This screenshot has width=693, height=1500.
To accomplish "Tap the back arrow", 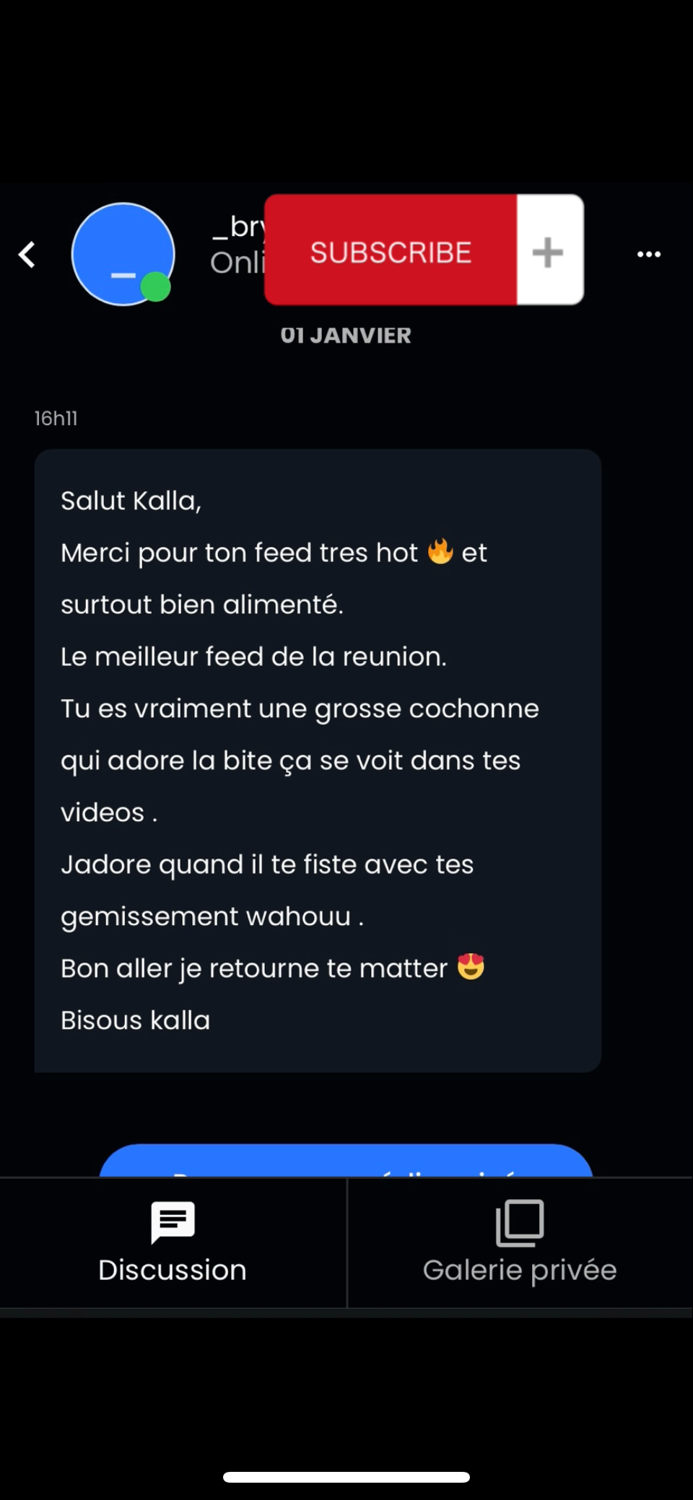I will (x=28, y=255).
